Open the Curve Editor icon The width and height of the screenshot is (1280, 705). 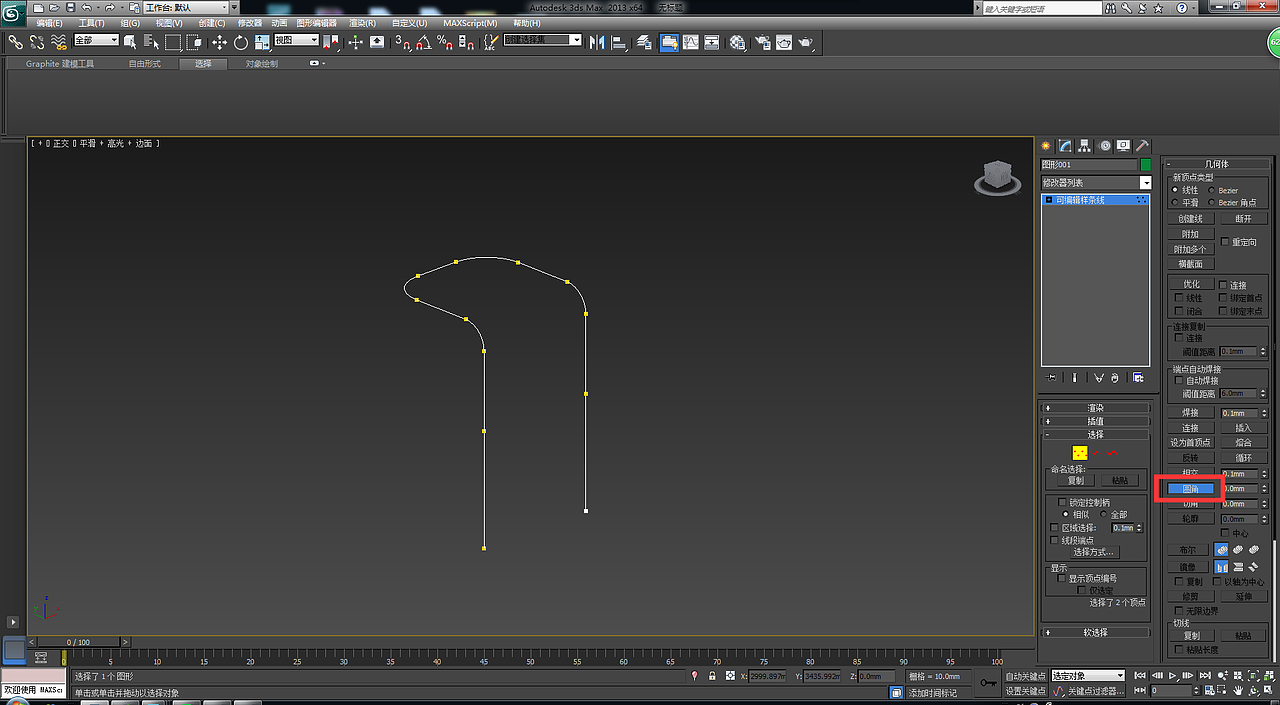pyautogui.click(x=690, y=42)
